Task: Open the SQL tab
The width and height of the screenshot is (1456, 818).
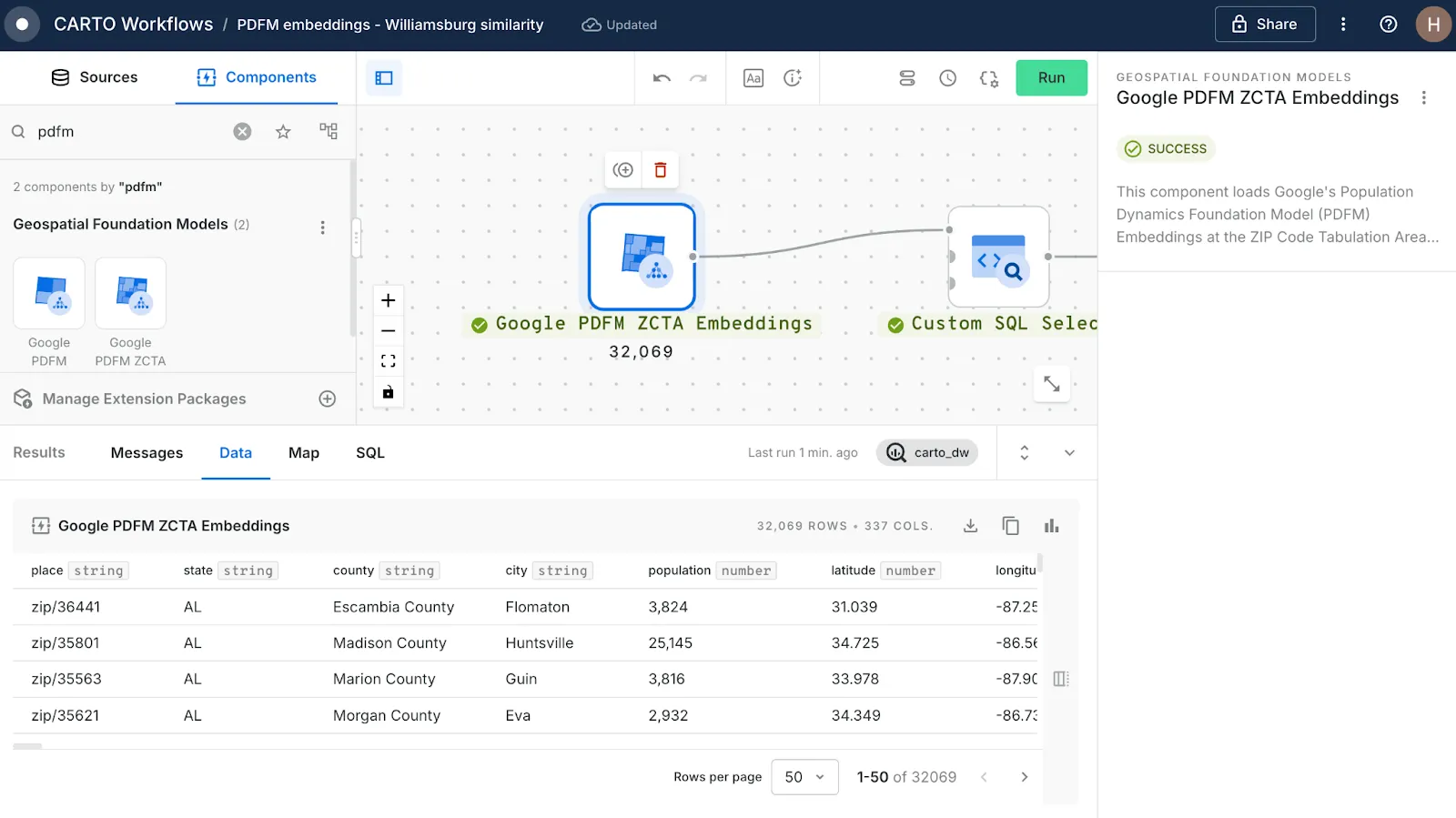Action: click(x=370, y=453)
